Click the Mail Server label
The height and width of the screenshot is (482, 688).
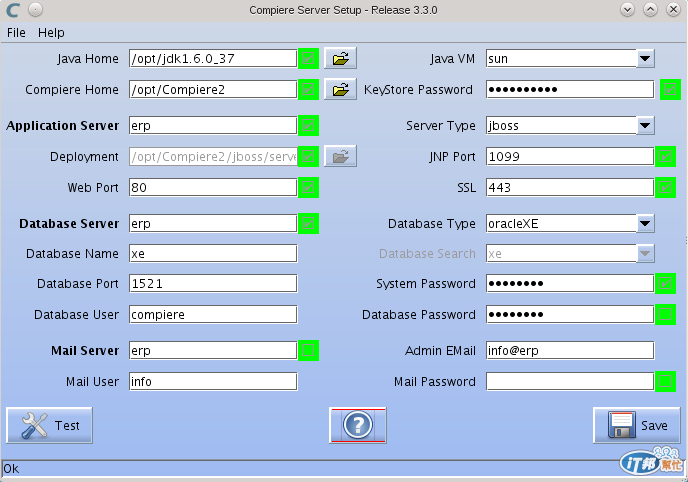(85, 350)
